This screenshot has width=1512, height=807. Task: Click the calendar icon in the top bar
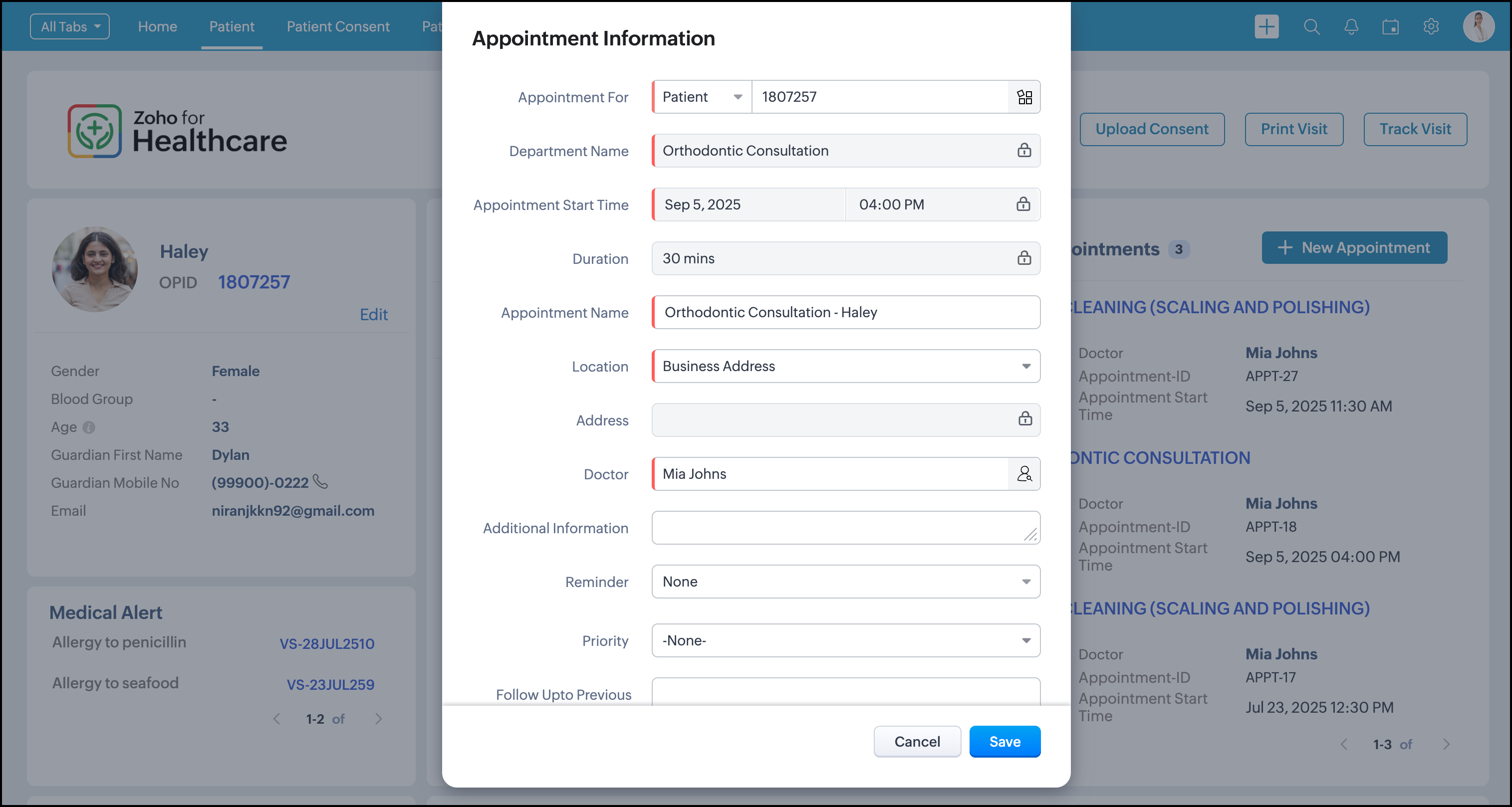(1391, 26)
